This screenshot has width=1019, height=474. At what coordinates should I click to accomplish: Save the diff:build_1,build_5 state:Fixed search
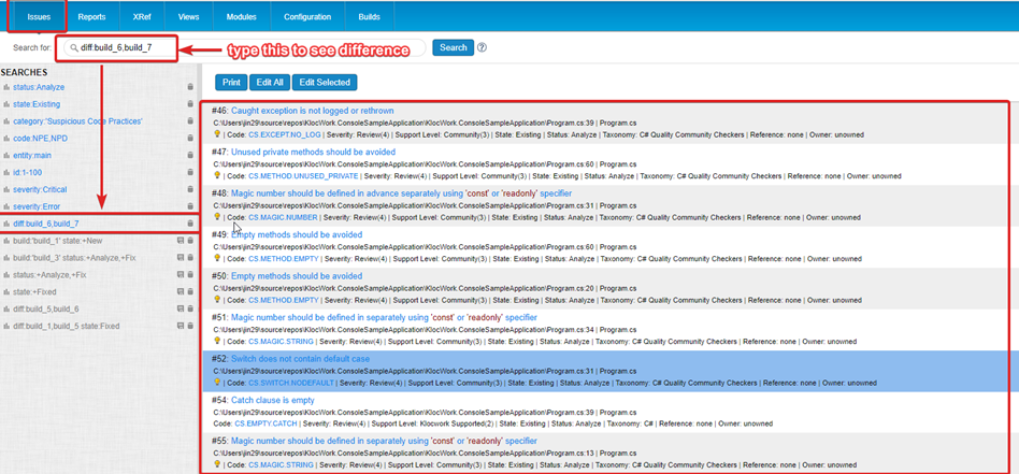(181, 326)
